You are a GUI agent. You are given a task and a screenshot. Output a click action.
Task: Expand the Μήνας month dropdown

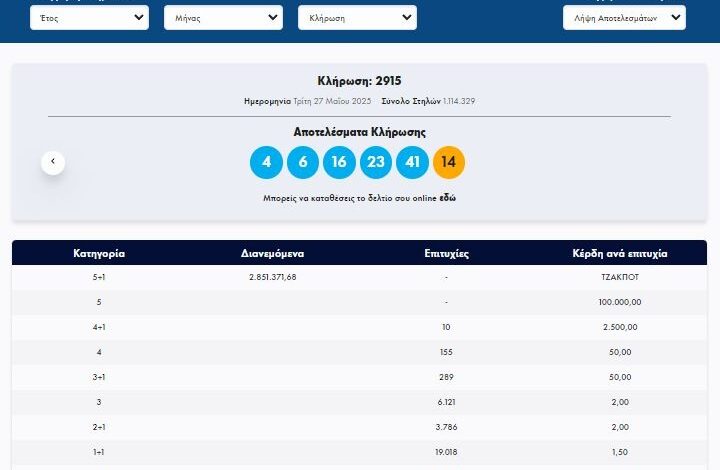(223, 17)
